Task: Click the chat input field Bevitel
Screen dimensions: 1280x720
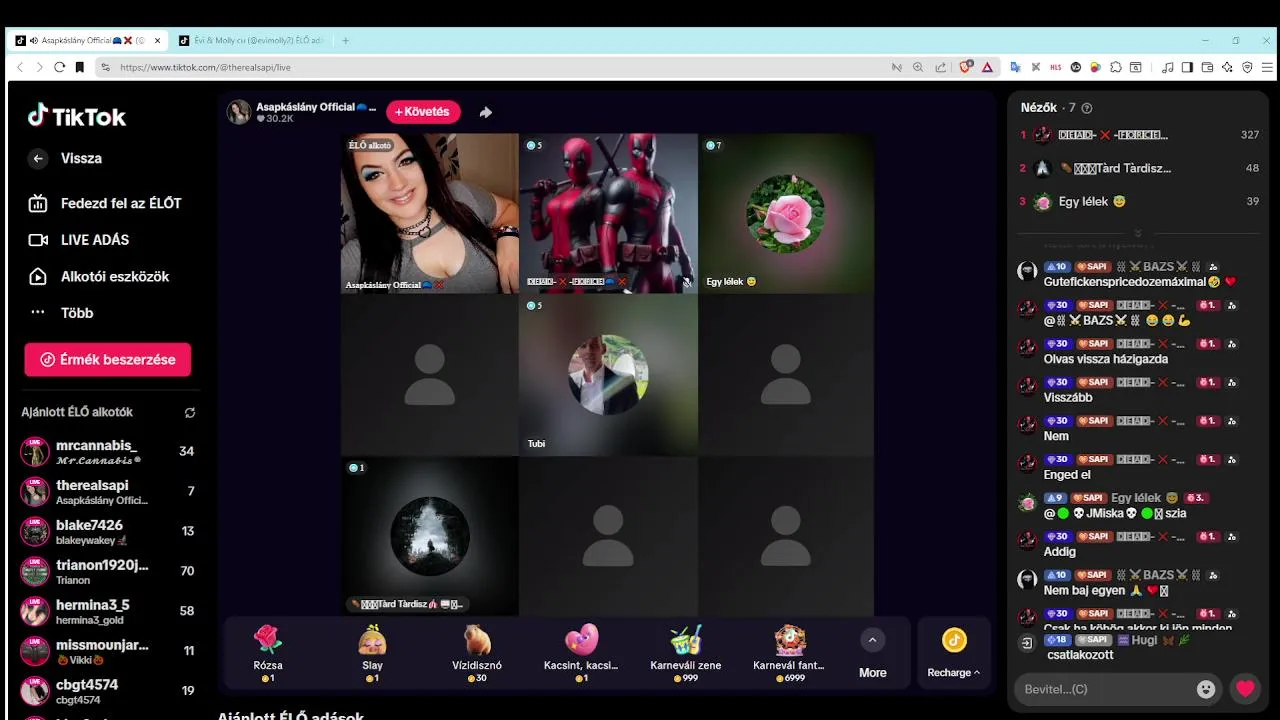Action: (1104, 689)
